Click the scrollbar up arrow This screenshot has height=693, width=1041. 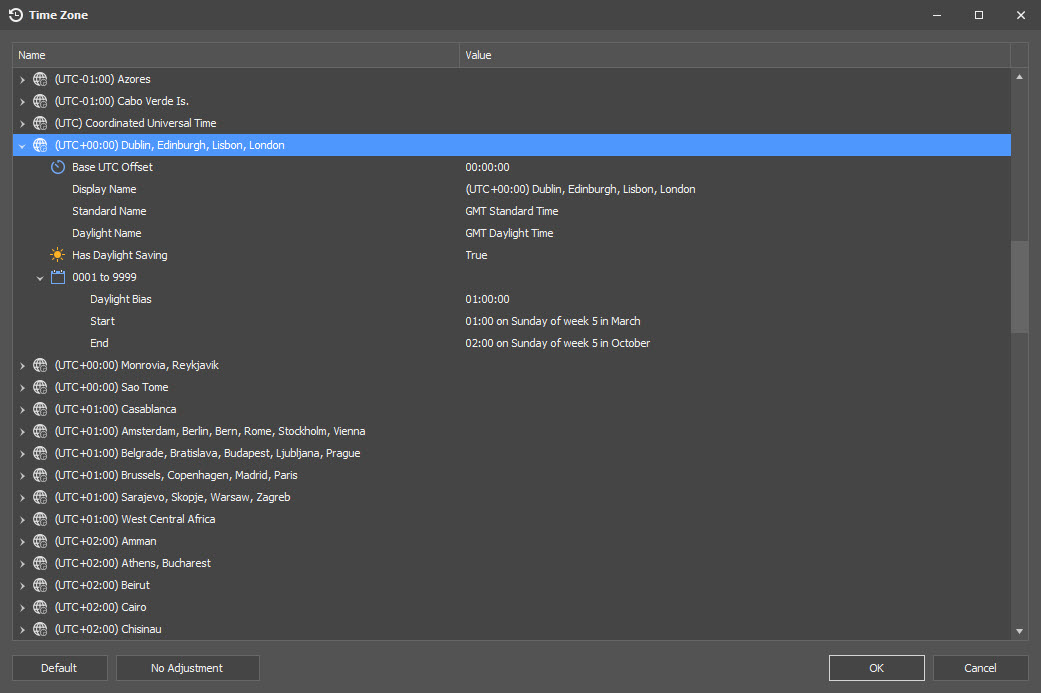coord(1019,77)
